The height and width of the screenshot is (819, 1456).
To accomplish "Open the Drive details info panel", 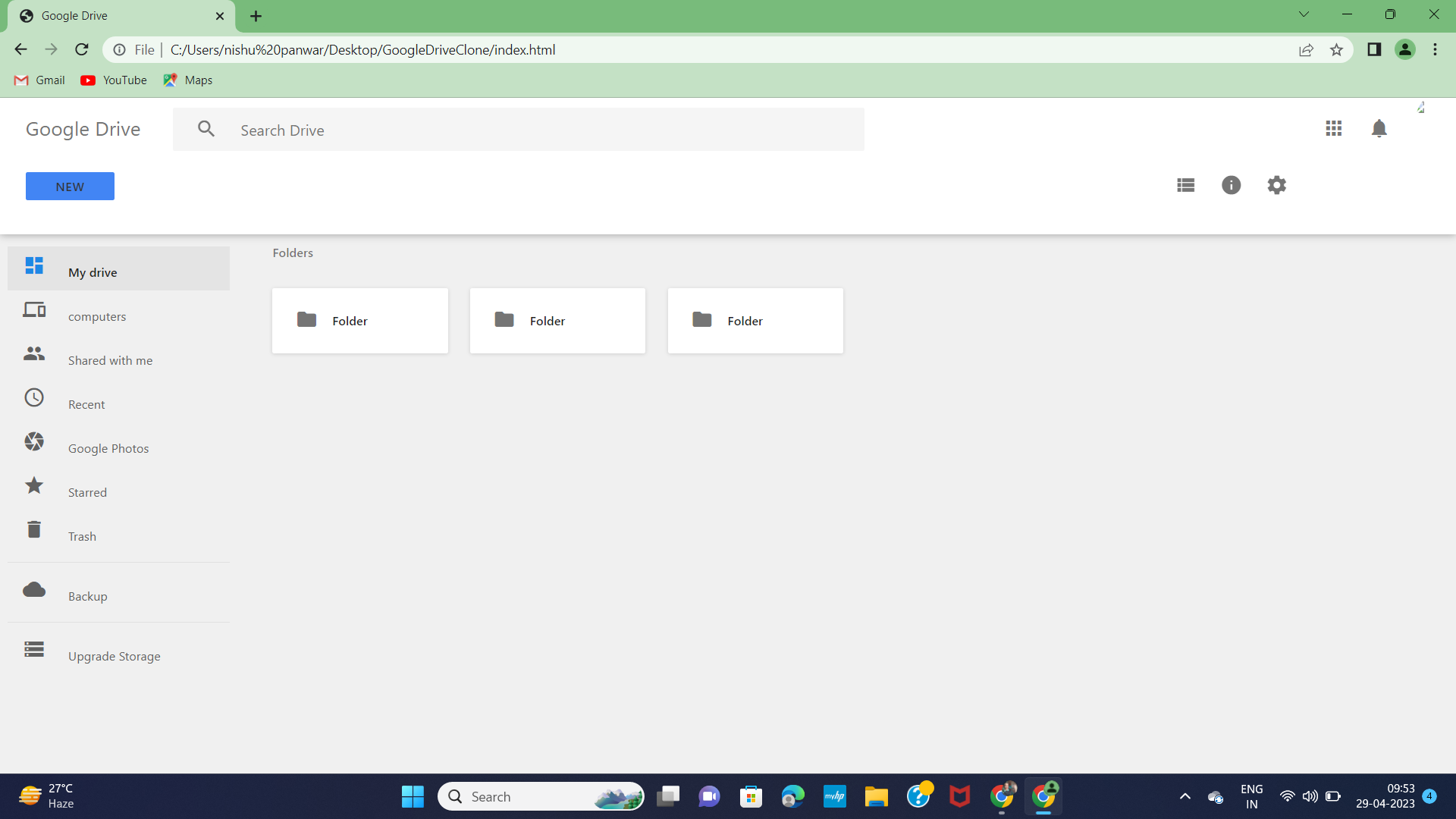I will tap(1231, 185).
